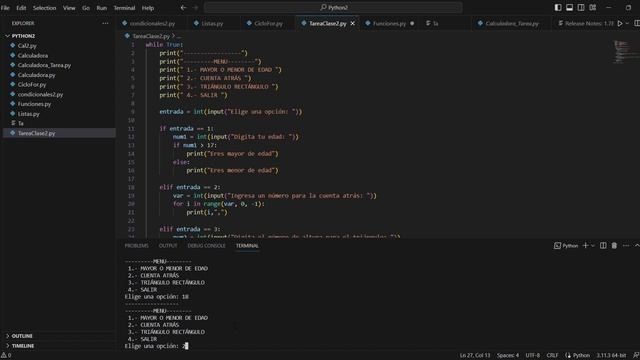The image size is (640, 360).
Task: Open the OUTPUT panel tab
Action: click(x=168, y=246)
